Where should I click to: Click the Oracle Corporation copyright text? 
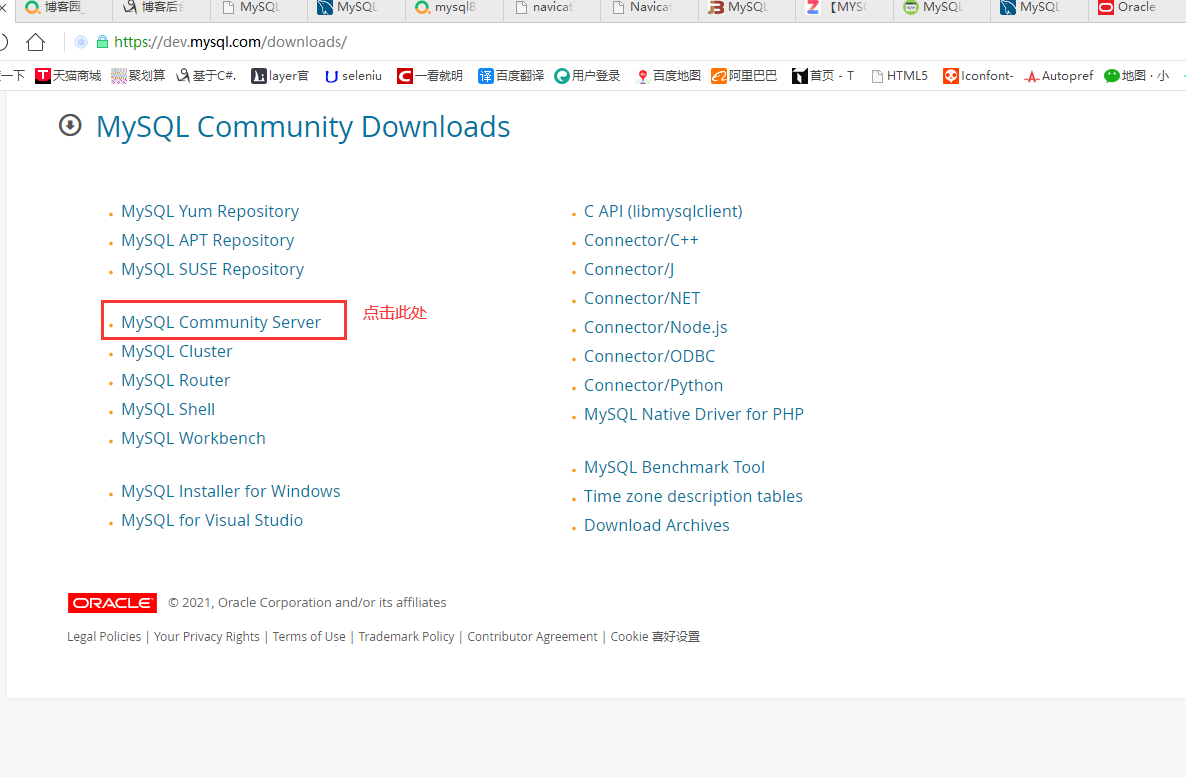coord(307,602)
